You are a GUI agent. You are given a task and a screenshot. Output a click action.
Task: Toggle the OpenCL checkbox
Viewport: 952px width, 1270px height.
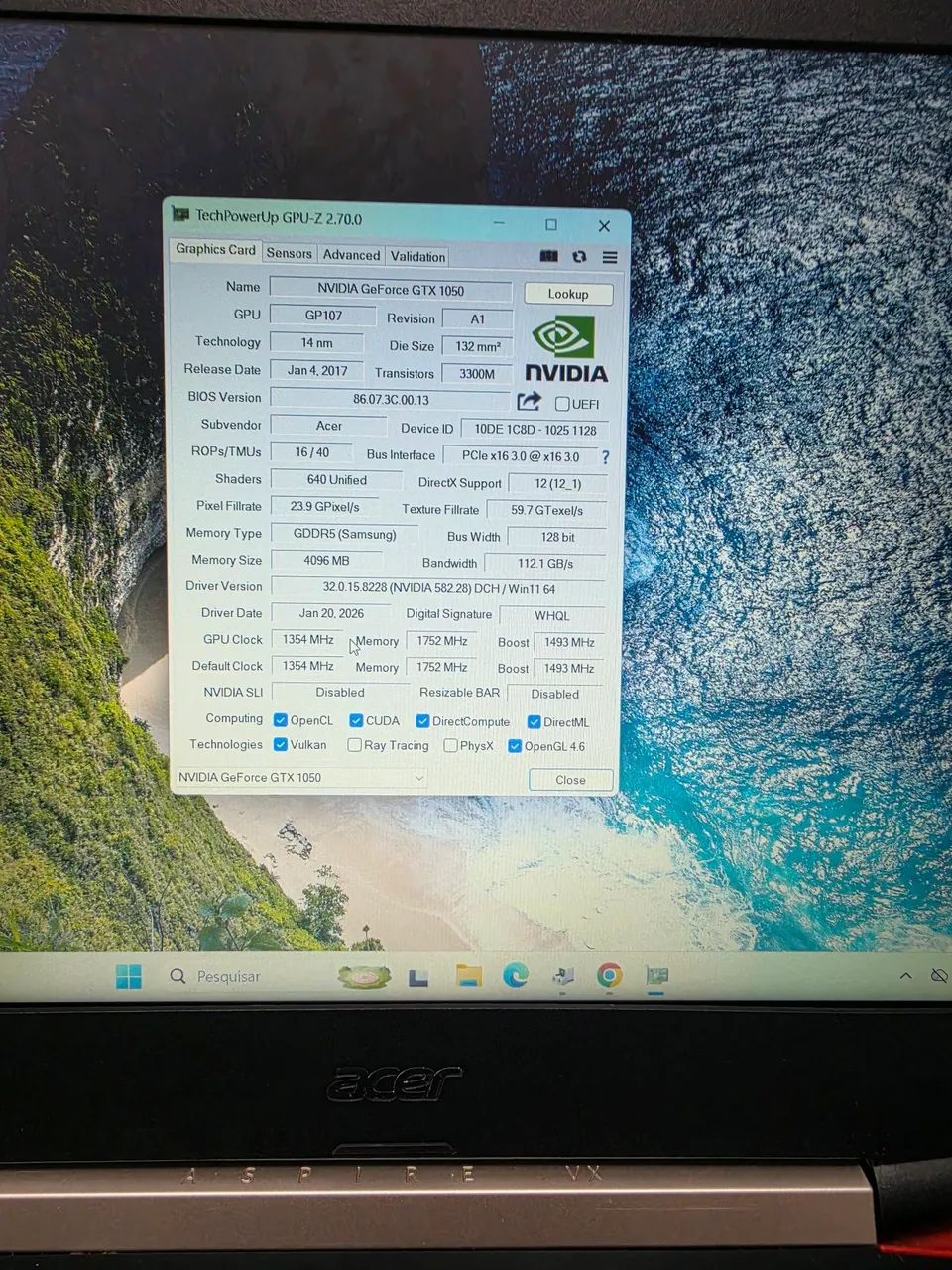point(280,720)
